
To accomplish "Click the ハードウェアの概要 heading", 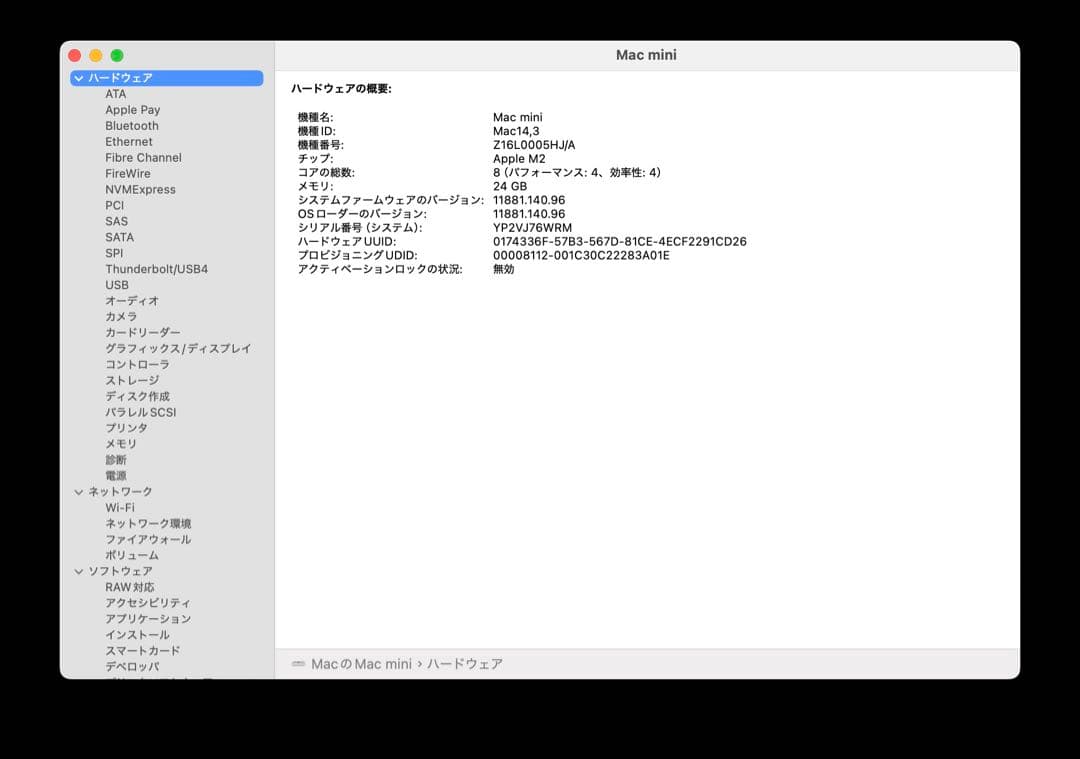I will (x=341, y=89).
